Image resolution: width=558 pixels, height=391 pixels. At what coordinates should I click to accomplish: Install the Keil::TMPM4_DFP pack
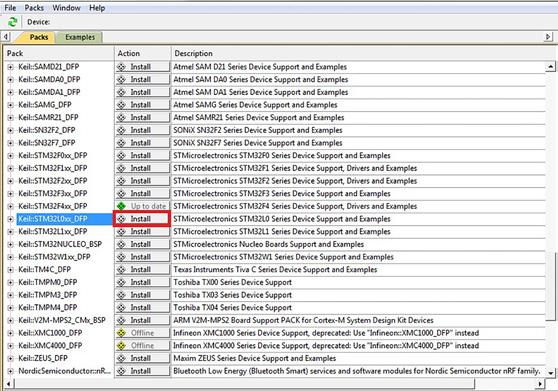click(x=142, y=308)
